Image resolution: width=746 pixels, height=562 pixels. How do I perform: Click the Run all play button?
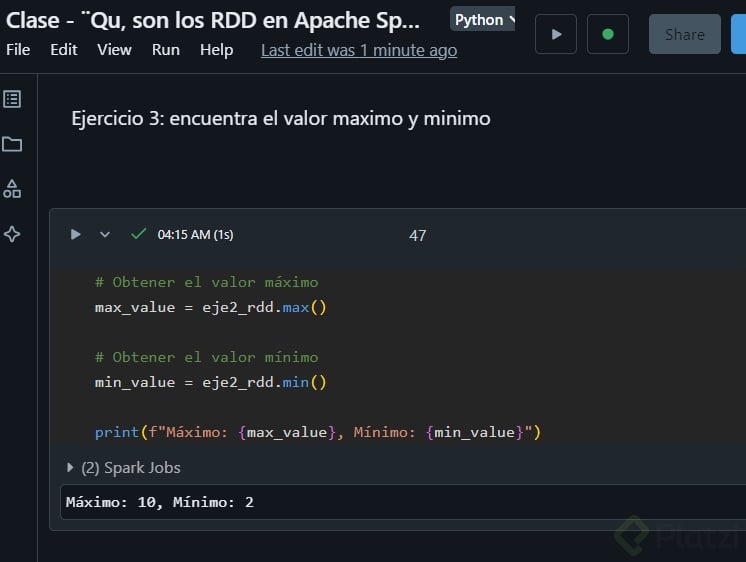click(x=556, y=34)
